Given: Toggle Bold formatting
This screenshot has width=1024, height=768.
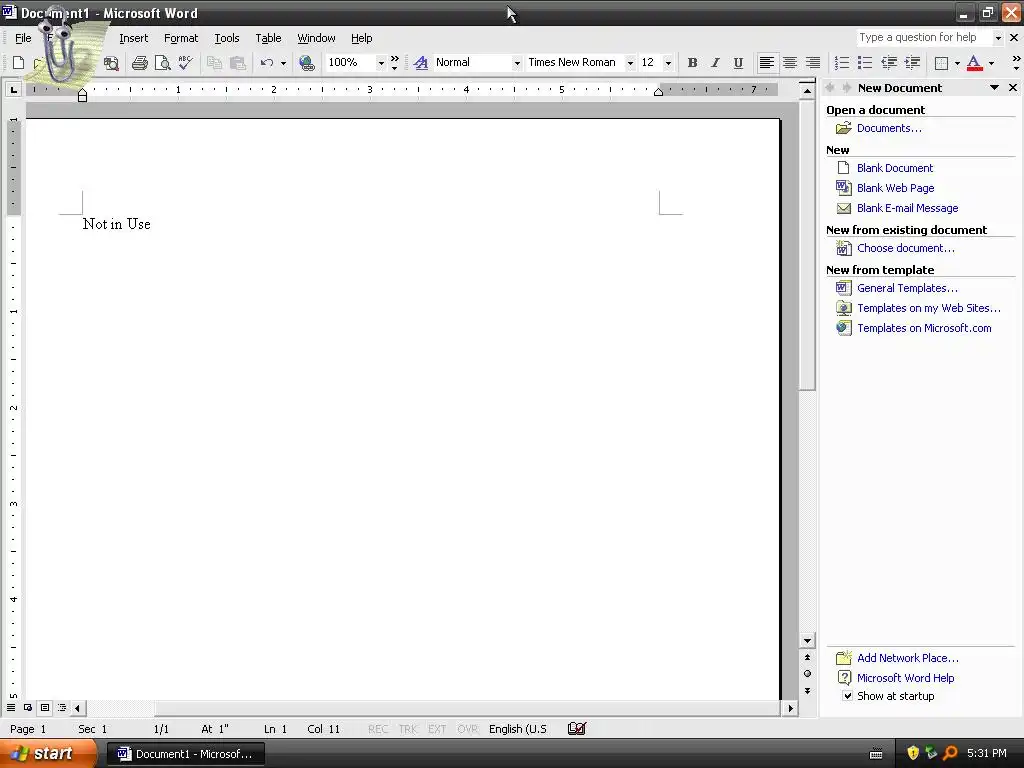Looking at the screenshot, I should 692,63.
